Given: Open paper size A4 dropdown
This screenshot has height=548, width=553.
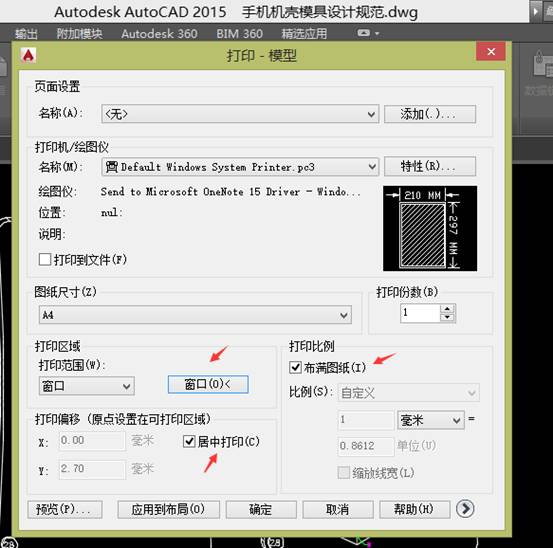Looking at the screenshot, I should tap(195, 315).
